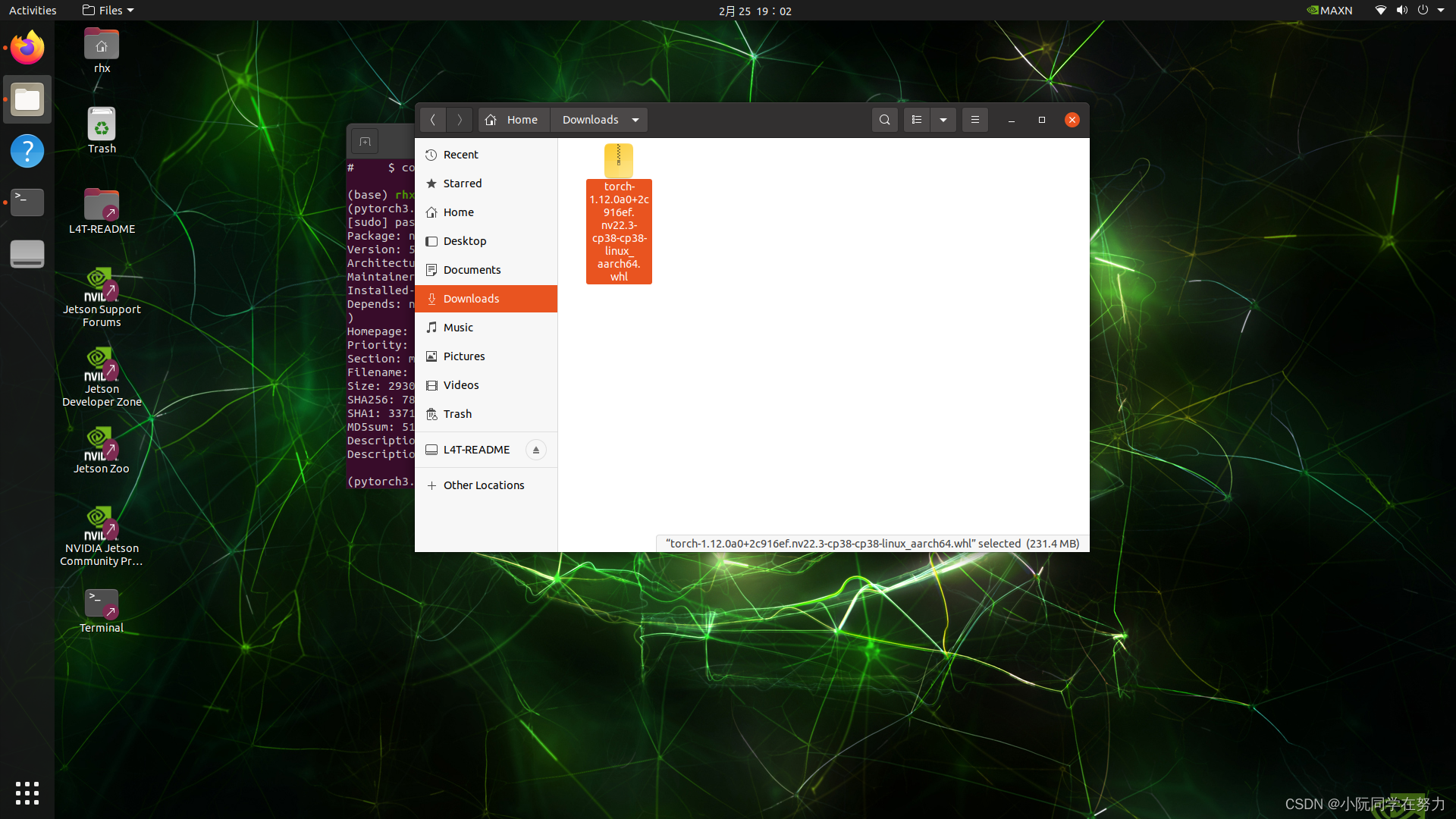Open Starred in the sidebar
1456x819 pixels.
click(x=486, y=184)
